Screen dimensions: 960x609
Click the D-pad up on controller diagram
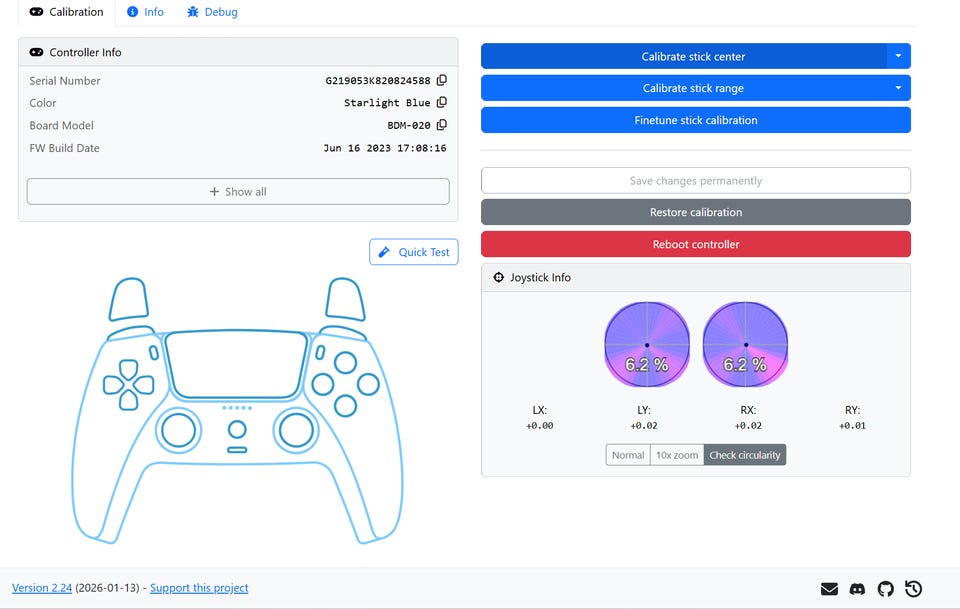coord(129,369)
